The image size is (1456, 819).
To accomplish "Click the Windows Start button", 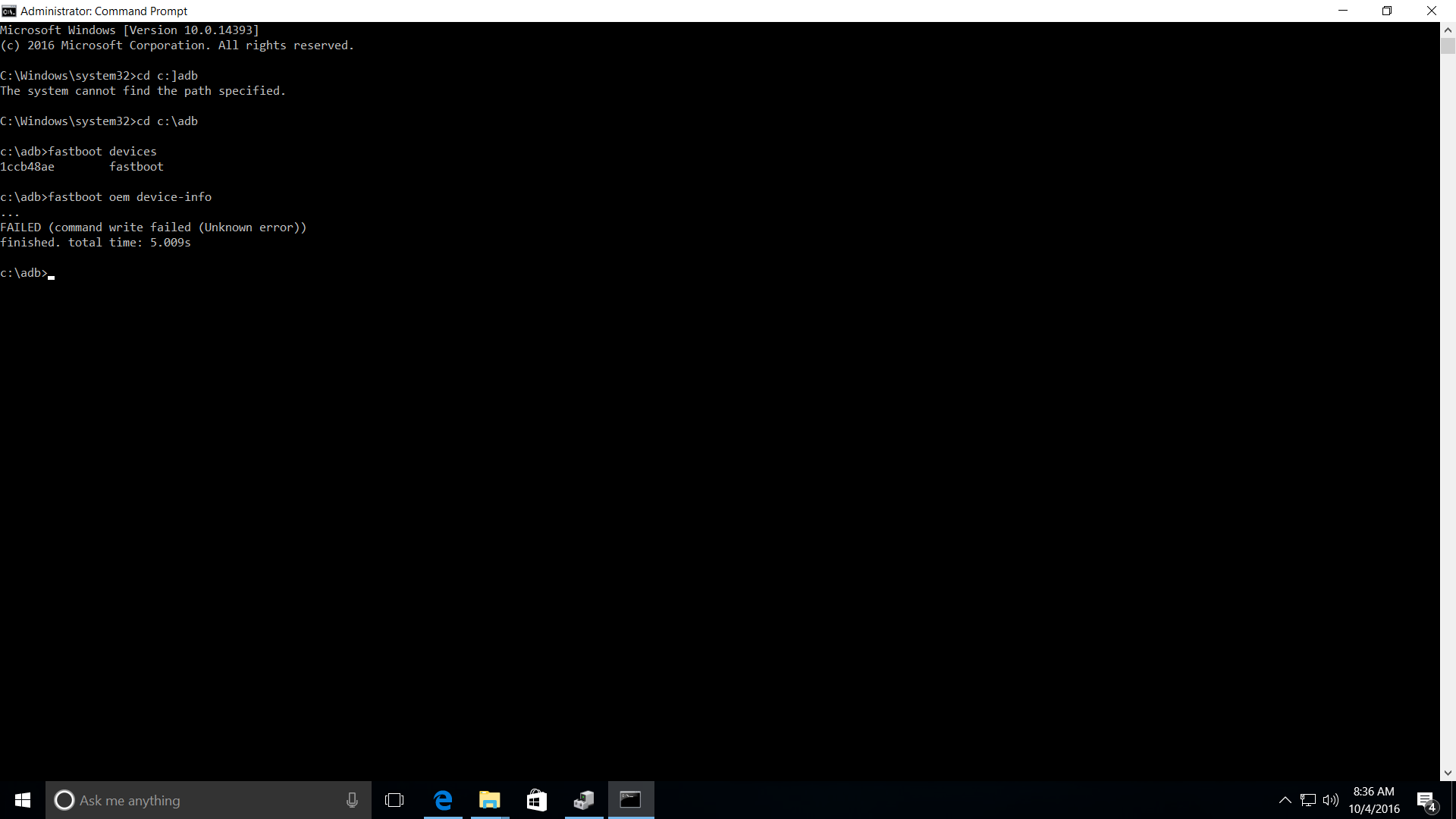I will 23,800.
